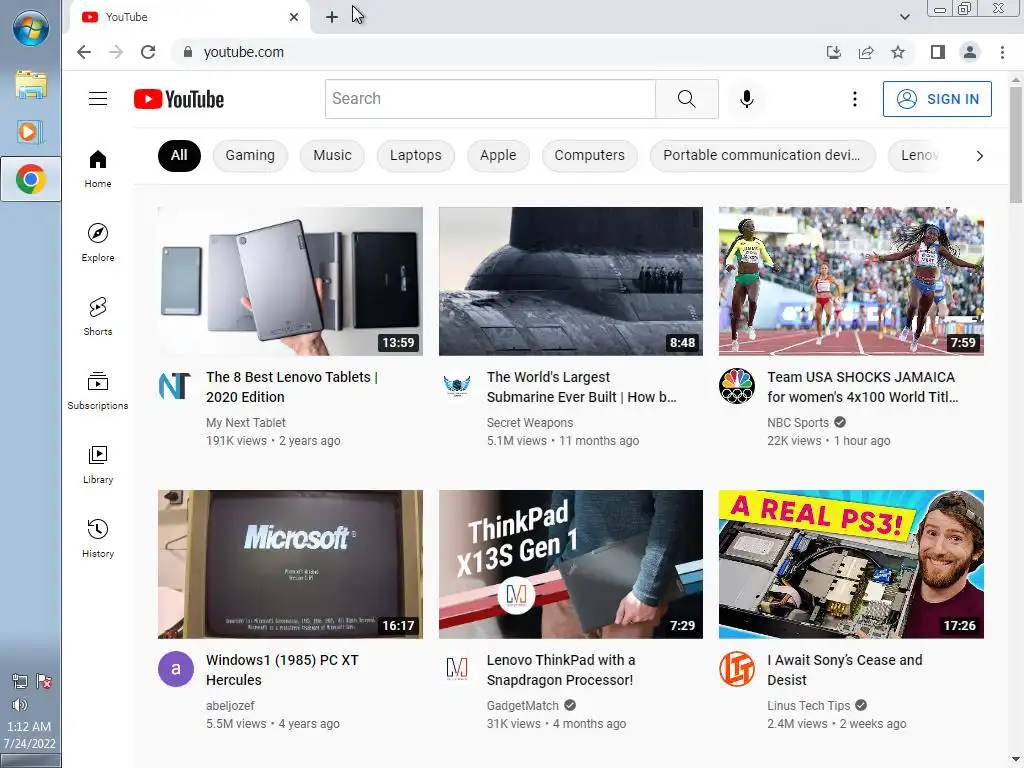Viewport: 1024px width, 768px height.
Task: Click Linus Tech Tips channel name
Action: point(808,705)
